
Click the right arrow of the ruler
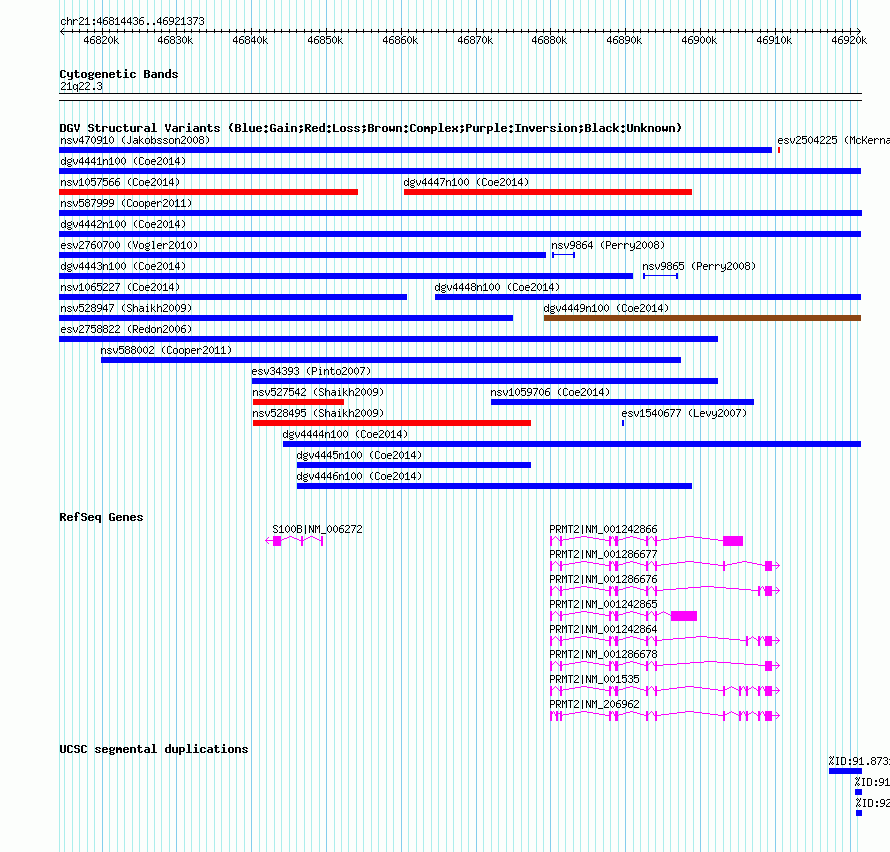[x=858, y=31]
